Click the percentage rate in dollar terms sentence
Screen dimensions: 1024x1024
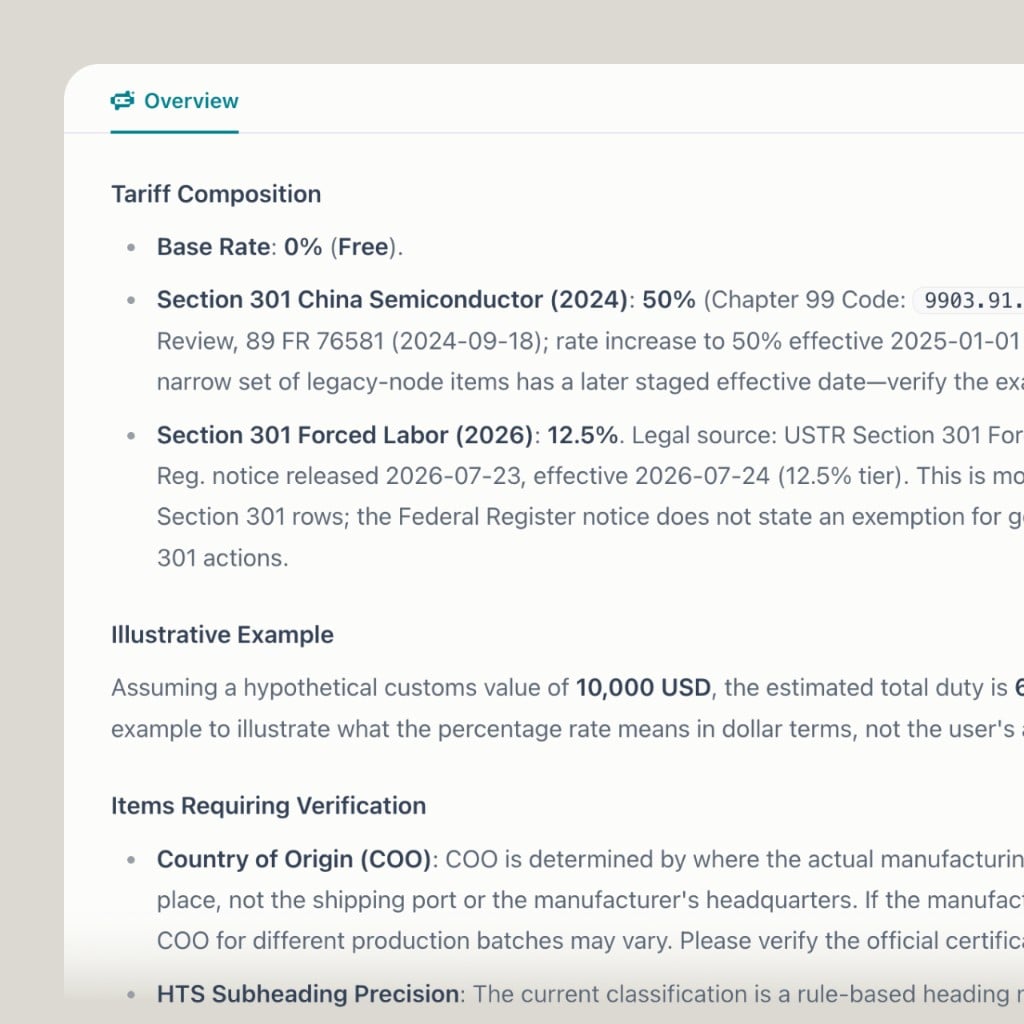(x=568, y=729)
